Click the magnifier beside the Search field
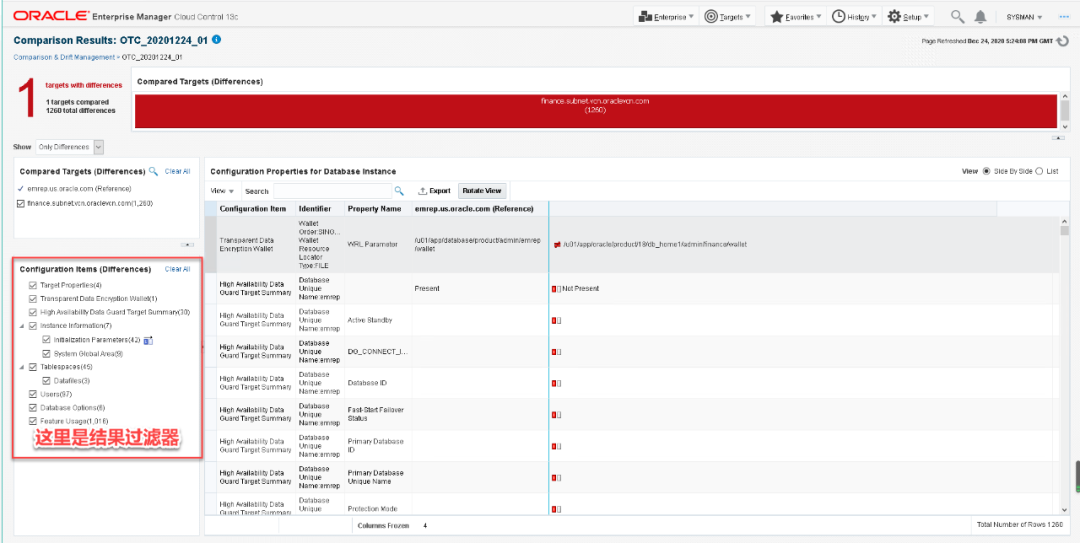 pos(398,190)
